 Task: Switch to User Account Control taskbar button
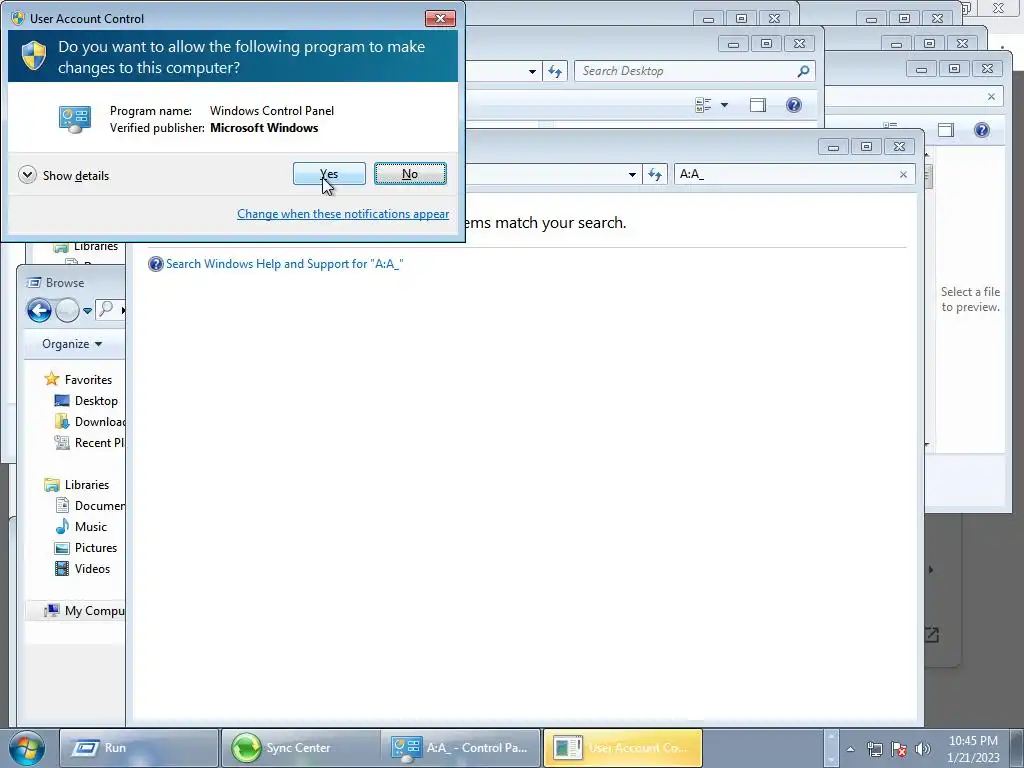[623, 748]
